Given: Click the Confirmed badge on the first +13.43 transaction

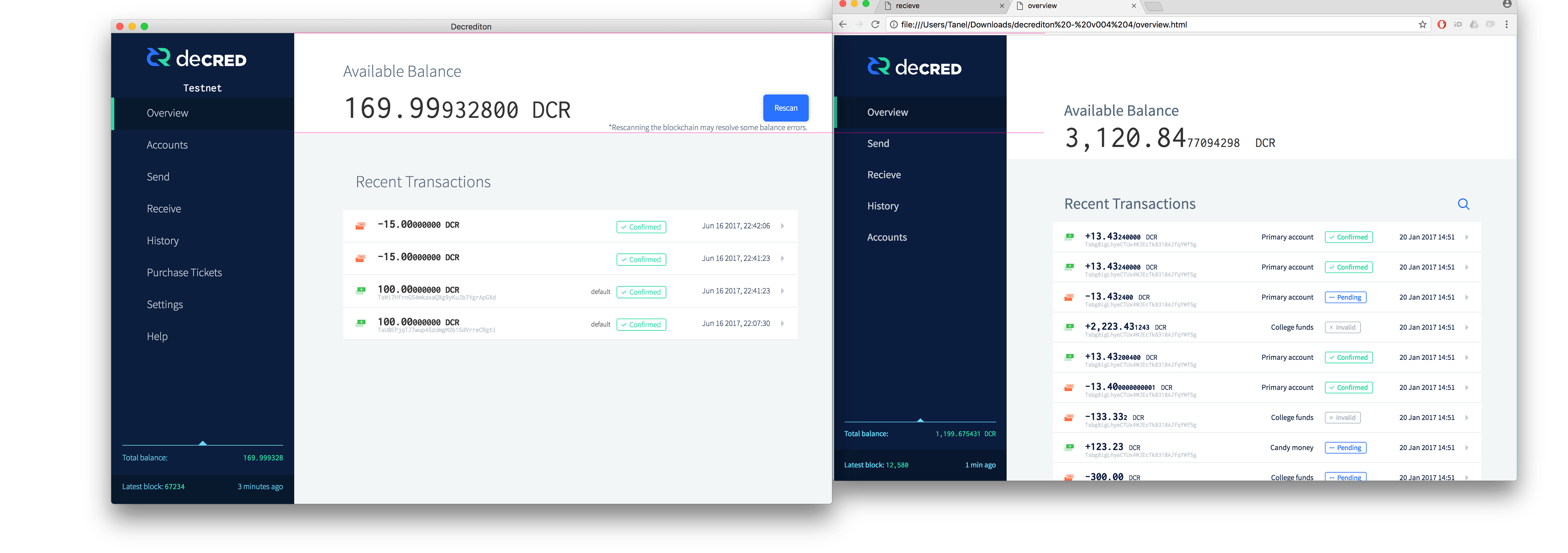Looking at the screenshot, I should tap(1348, 237).
